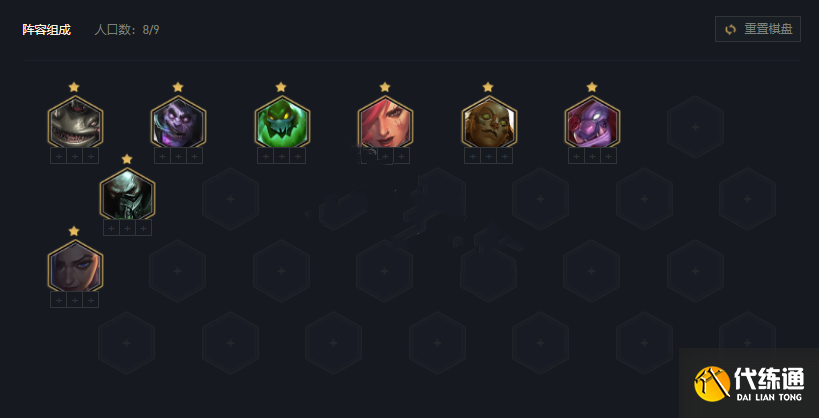The height and width of the screenshot is (418, 819).
Task: Select the gray wide-mouthed Tahm Kench champion
Action: pos(75,122)
